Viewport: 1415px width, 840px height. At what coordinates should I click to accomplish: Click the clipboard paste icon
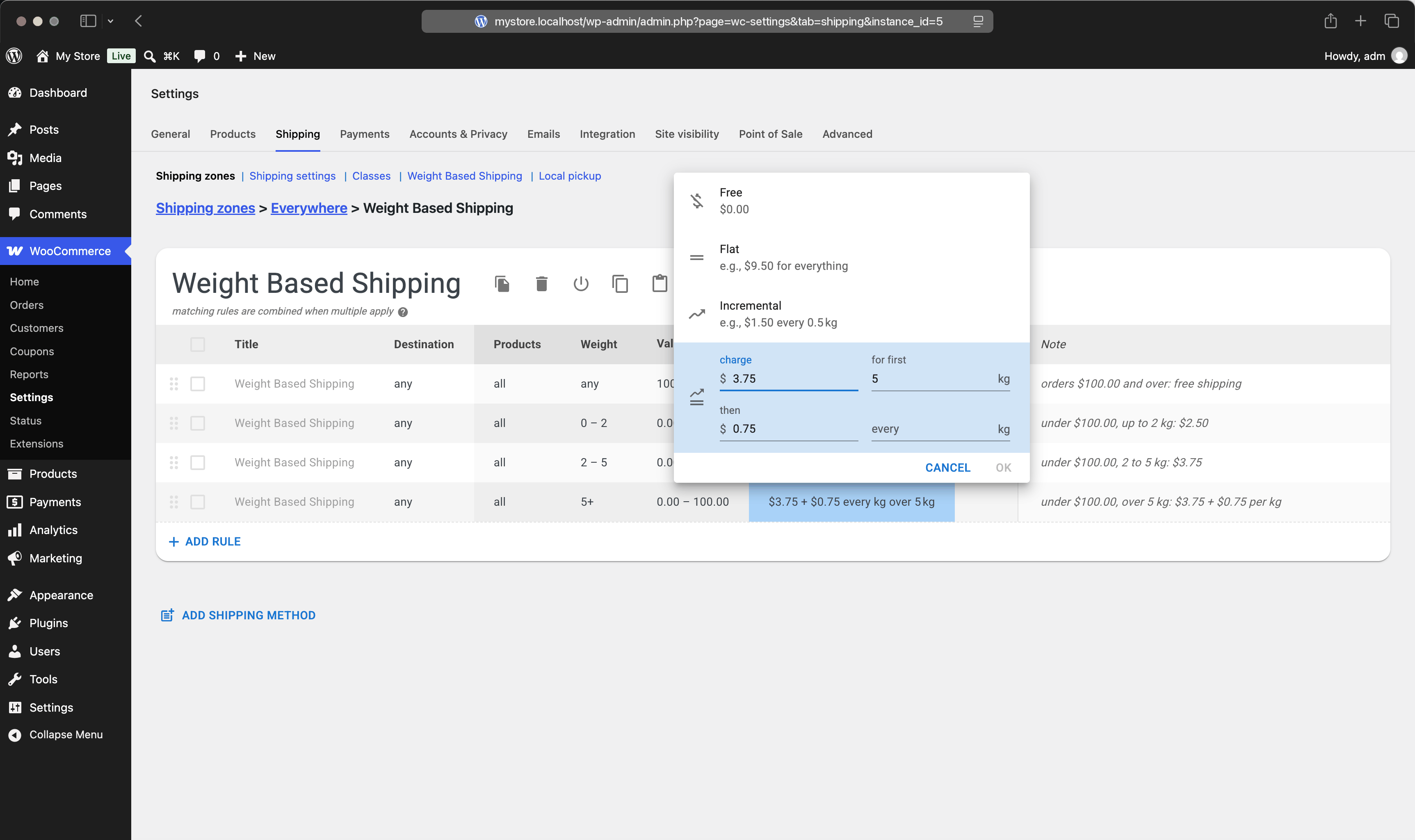(660, 283)
